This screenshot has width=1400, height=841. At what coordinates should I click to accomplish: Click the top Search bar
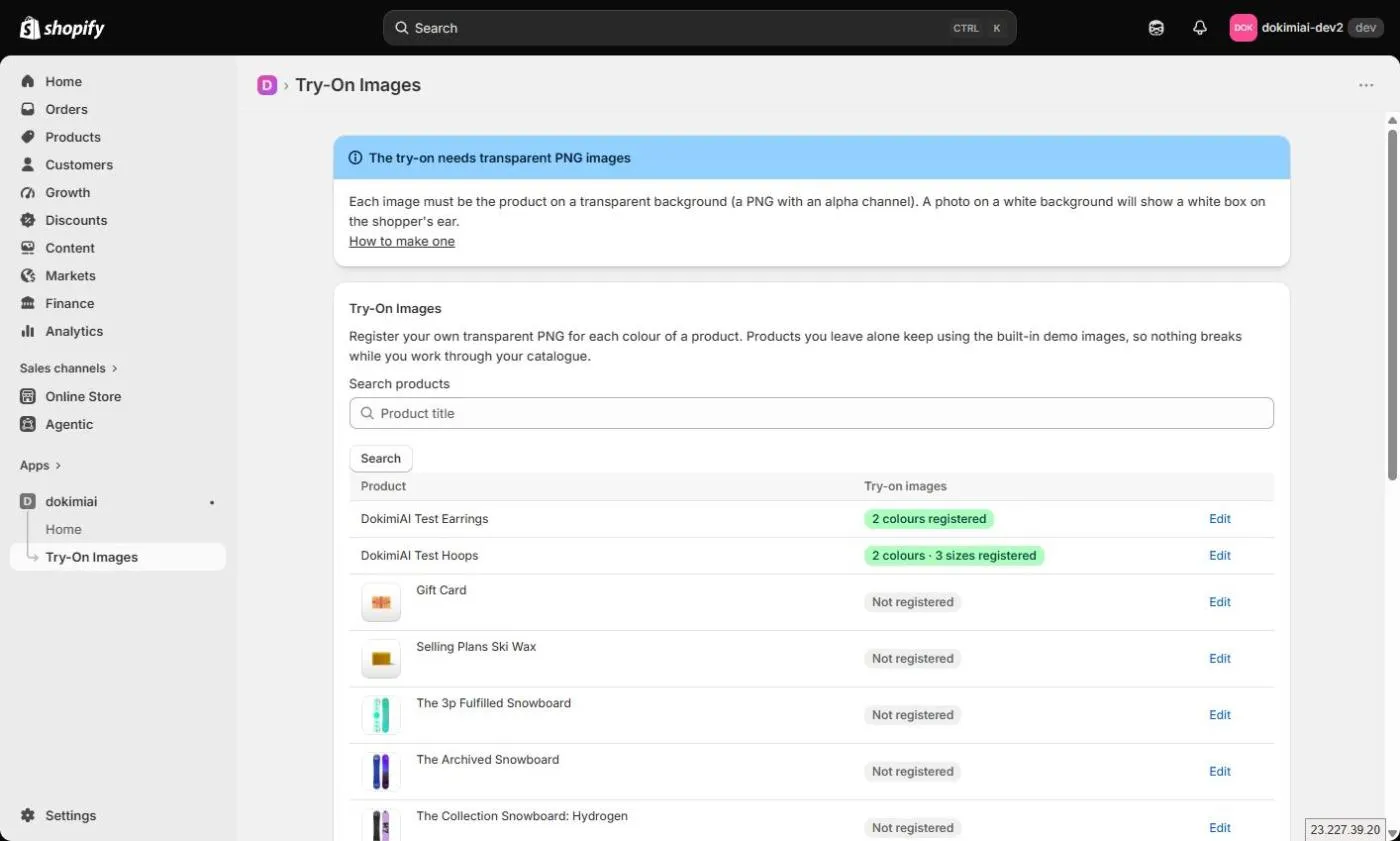pos(699,28)
